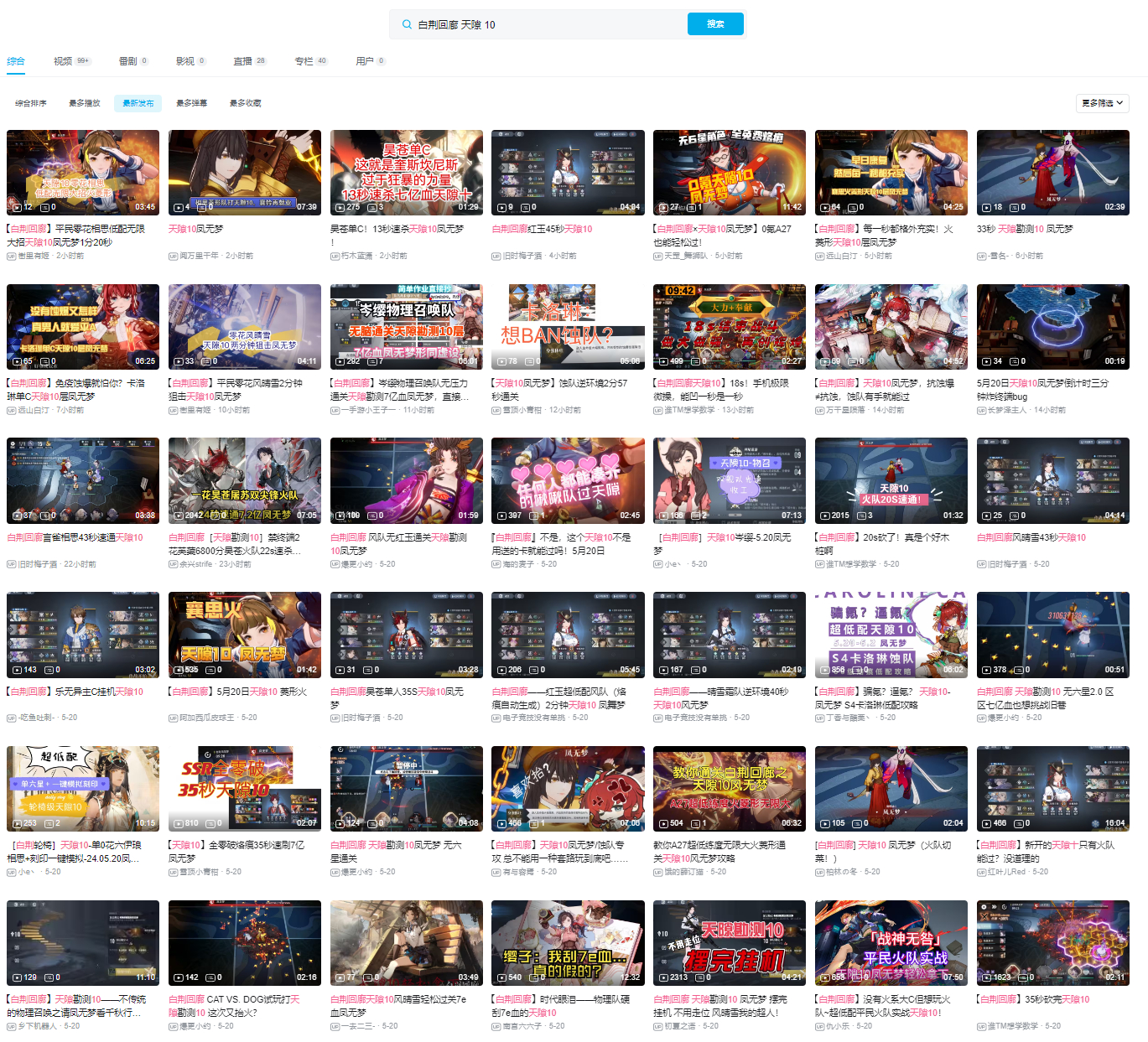Click the UP badge icon beside 海的麦子
This screenshot has width=1148, height=1042.
(x=496, y=565)
